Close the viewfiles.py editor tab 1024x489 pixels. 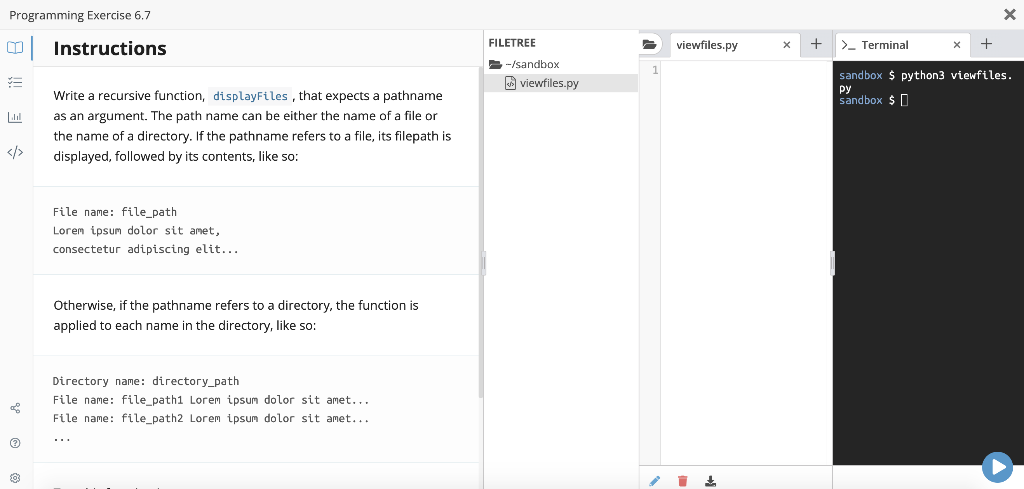[786, 45]
